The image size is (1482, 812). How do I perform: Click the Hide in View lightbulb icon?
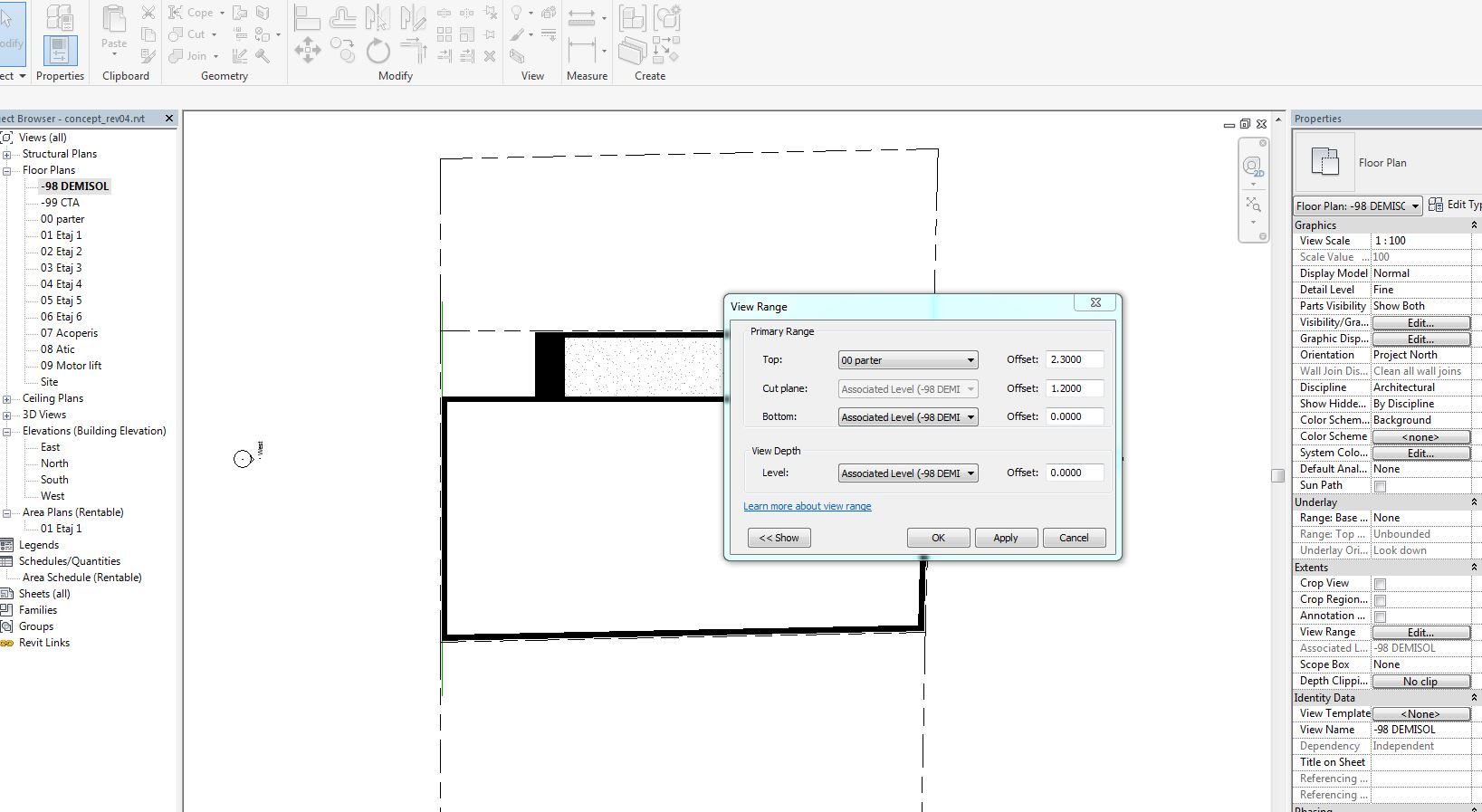(517, 13)
